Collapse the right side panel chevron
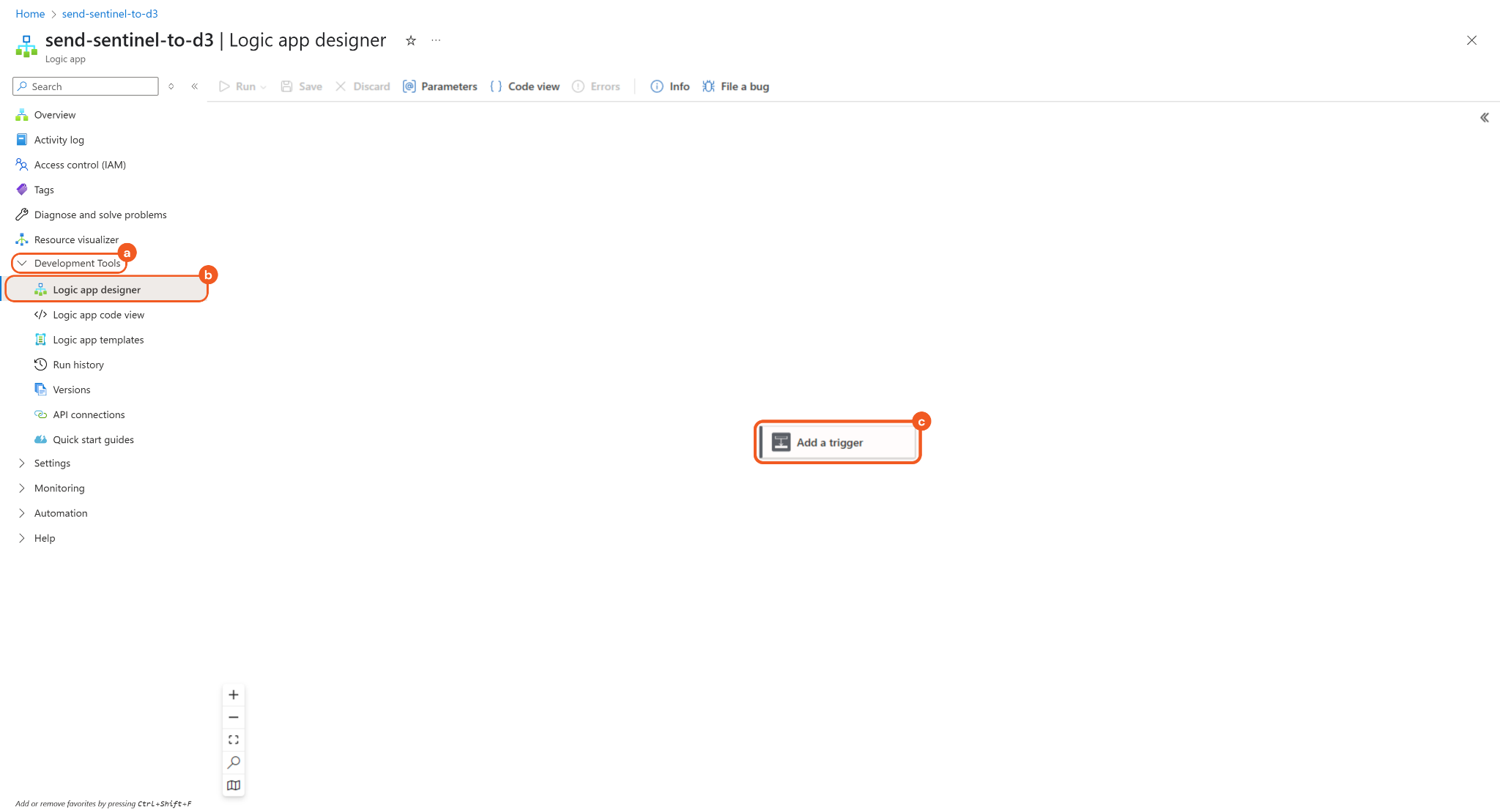The image size is (1500, 812). pos(1485,118)
